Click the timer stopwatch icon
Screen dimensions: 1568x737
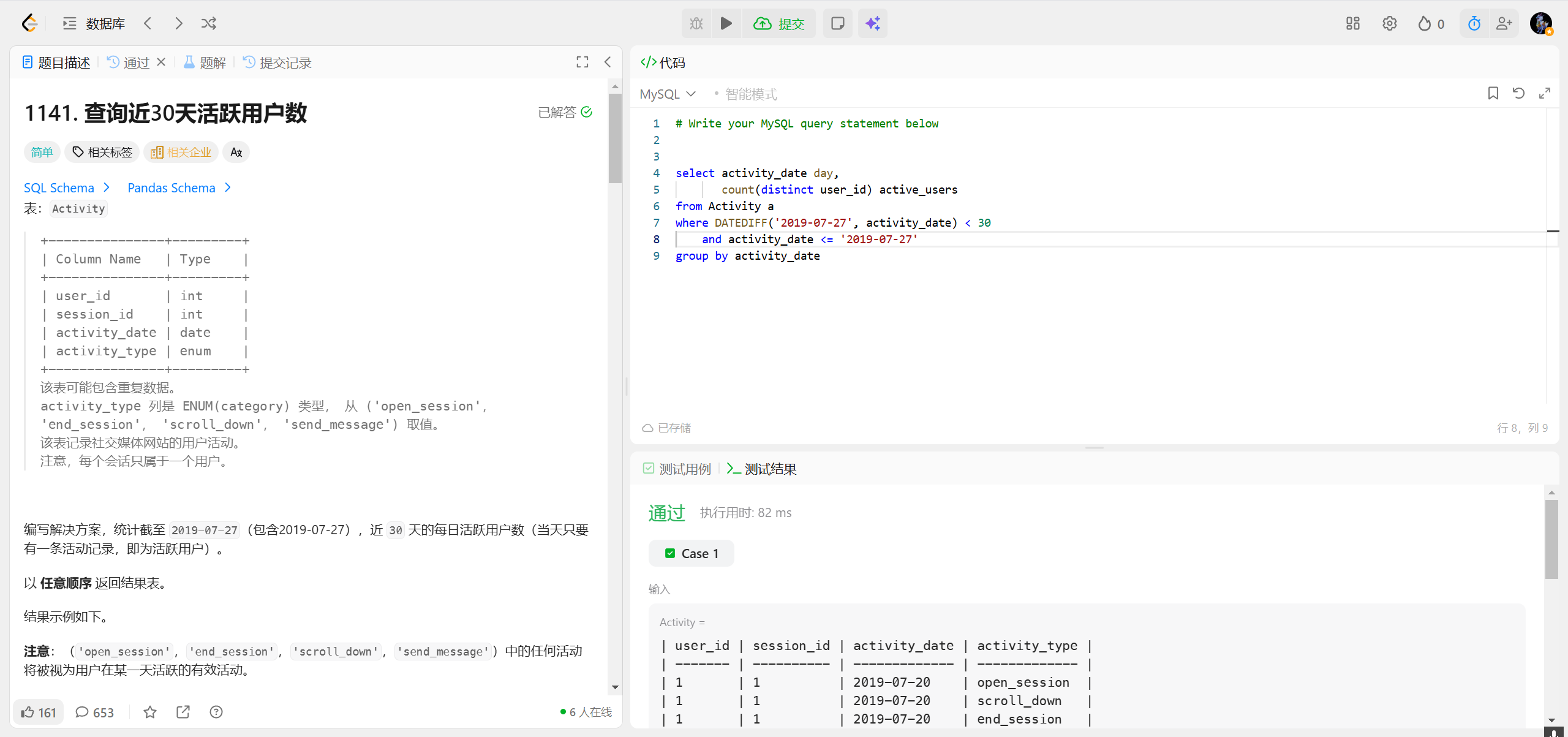tap(1474, 23)
